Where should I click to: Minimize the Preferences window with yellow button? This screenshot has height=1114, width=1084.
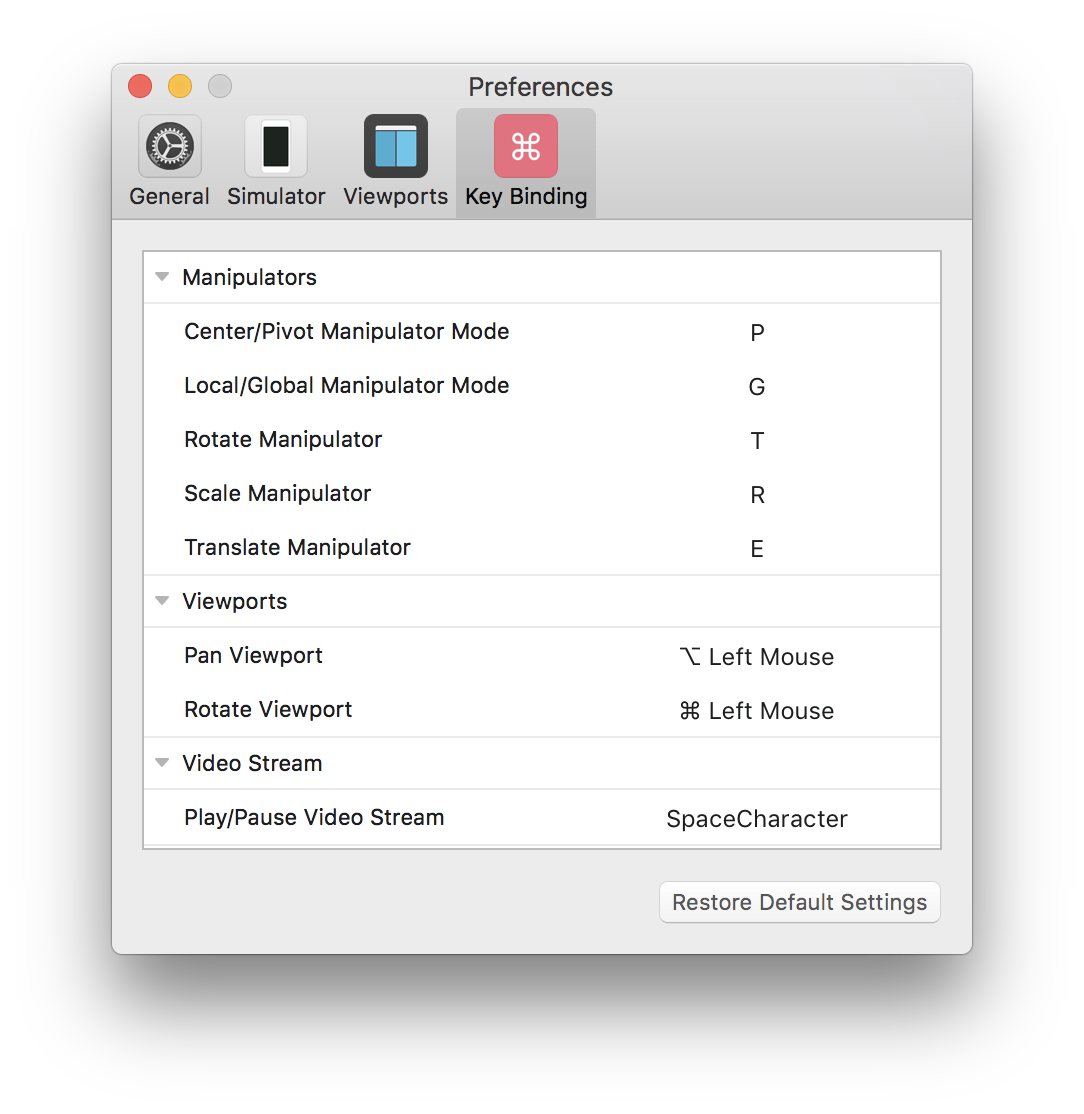coord(180,87)
